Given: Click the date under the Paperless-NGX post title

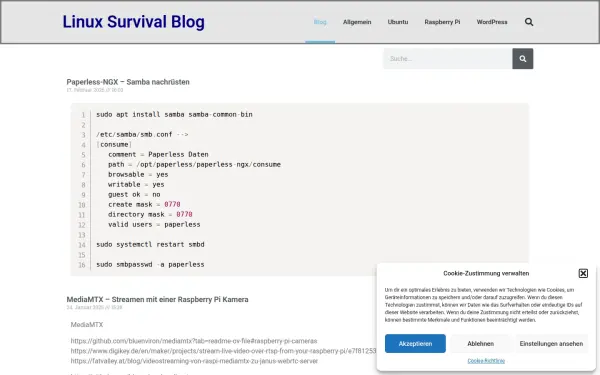Looking at the screenshot, I should [x=95, y=90].
